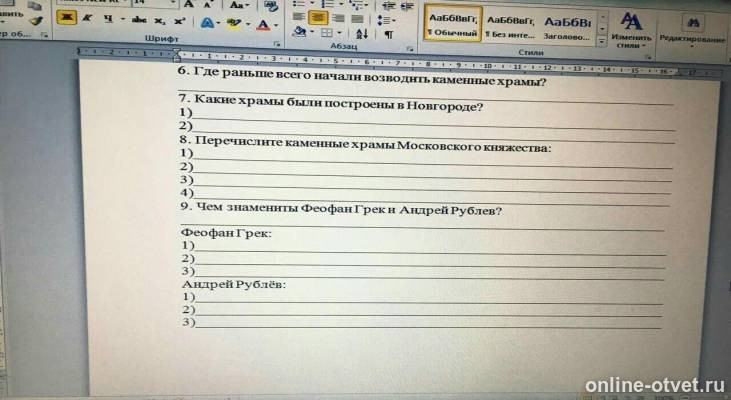The image size is (731, 400).
Task: Increase font size with large A
Action: tap(189, 5)
